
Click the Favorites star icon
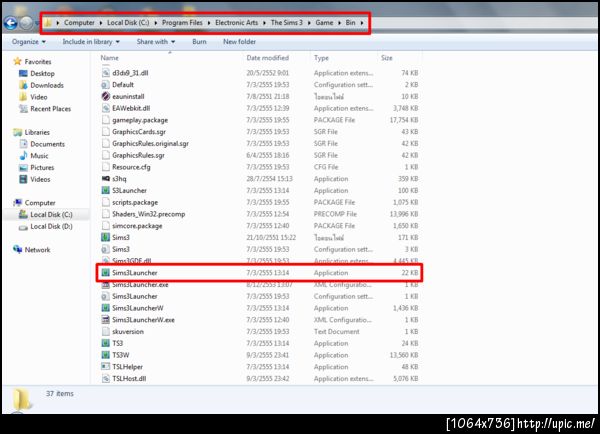[x=17, y=61]
